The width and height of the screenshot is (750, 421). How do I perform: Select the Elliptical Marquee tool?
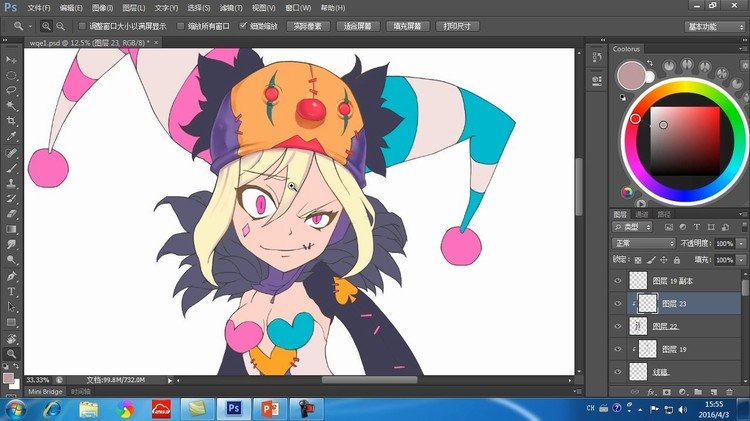(11, 75)
